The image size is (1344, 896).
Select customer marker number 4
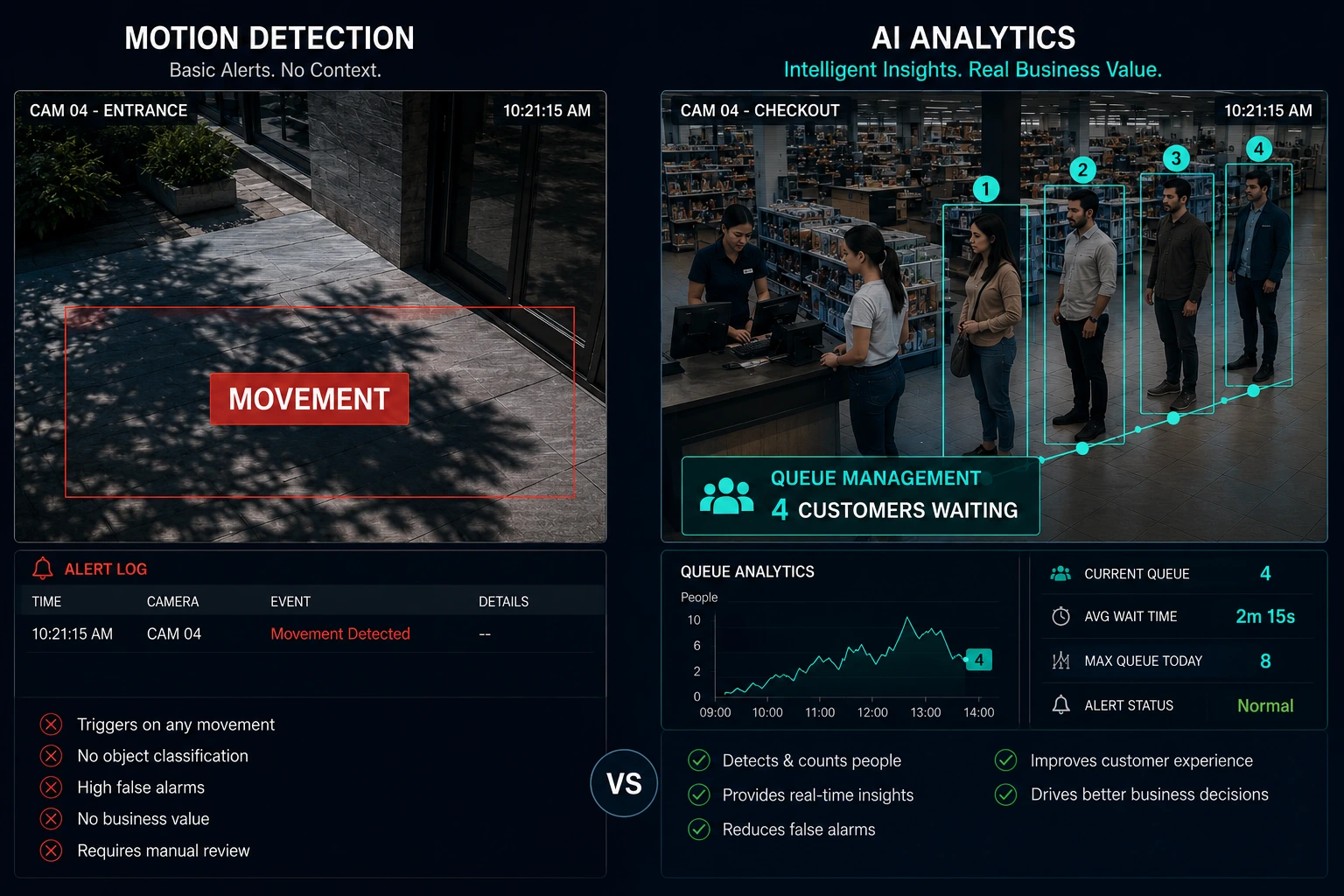[x=1258, y=149]
